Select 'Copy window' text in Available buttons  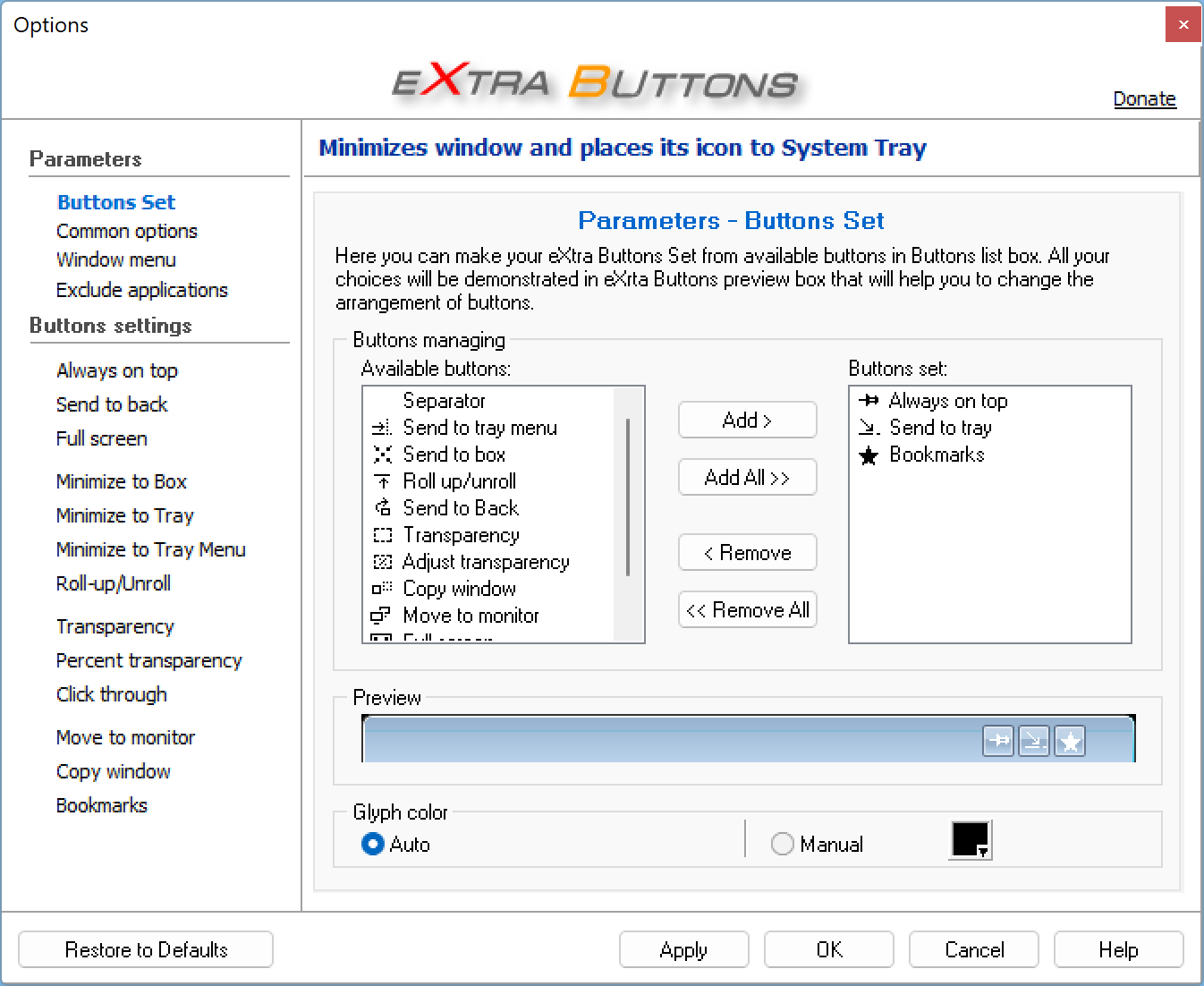click(x=460, y=589)
